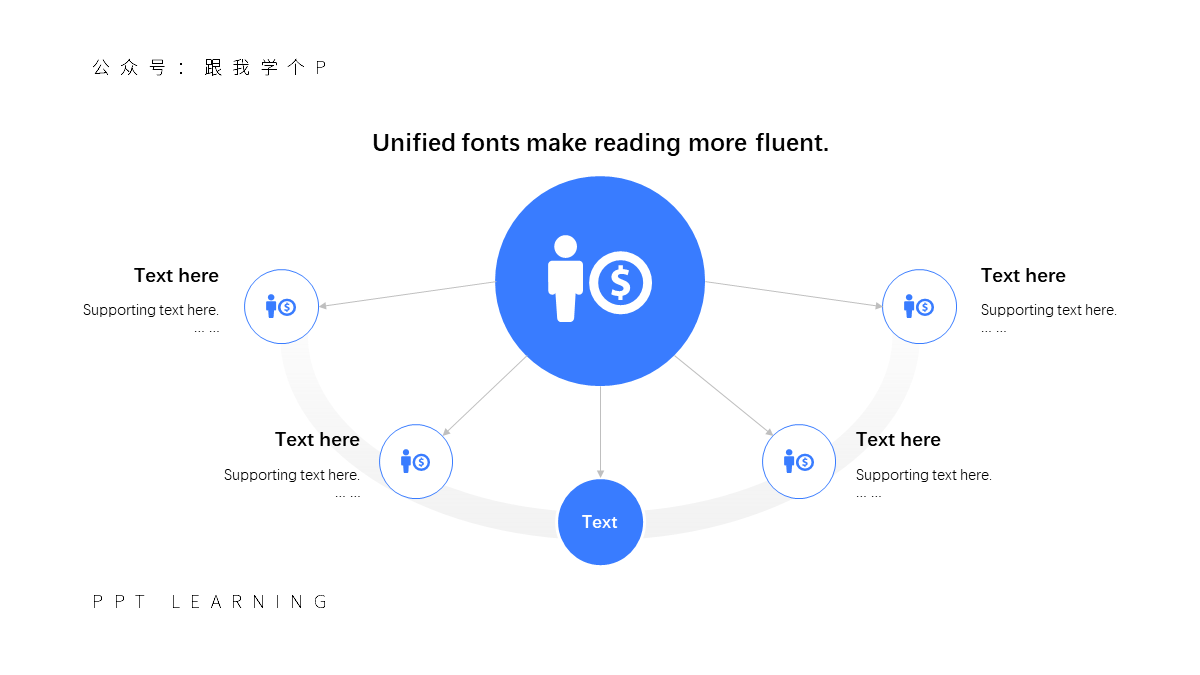
Task: Click the lower-right "Text here" heading
Action: click(x=898, y=439)
